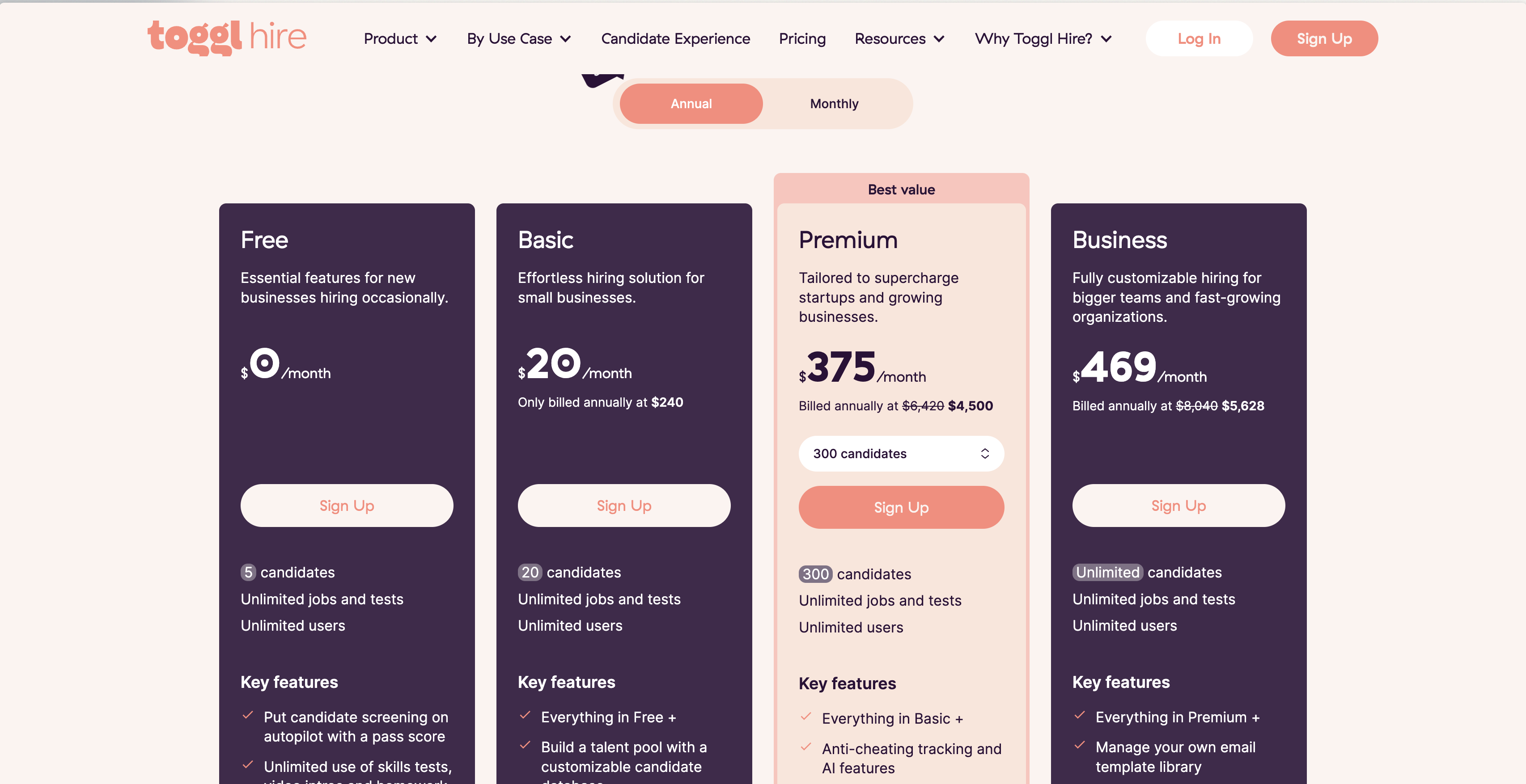Click Sign Up button on Free plan
Viewport: 1526px width, 784px height.
coord(346,504)
